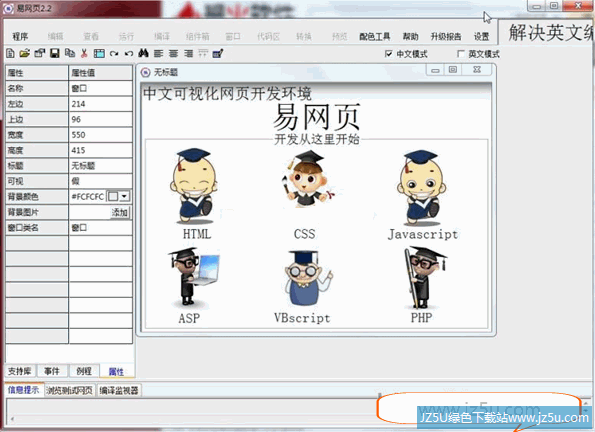This screenshot has width=595, height=432.
Task: Switch to the 编译监视器 tab
Action: 119,390
